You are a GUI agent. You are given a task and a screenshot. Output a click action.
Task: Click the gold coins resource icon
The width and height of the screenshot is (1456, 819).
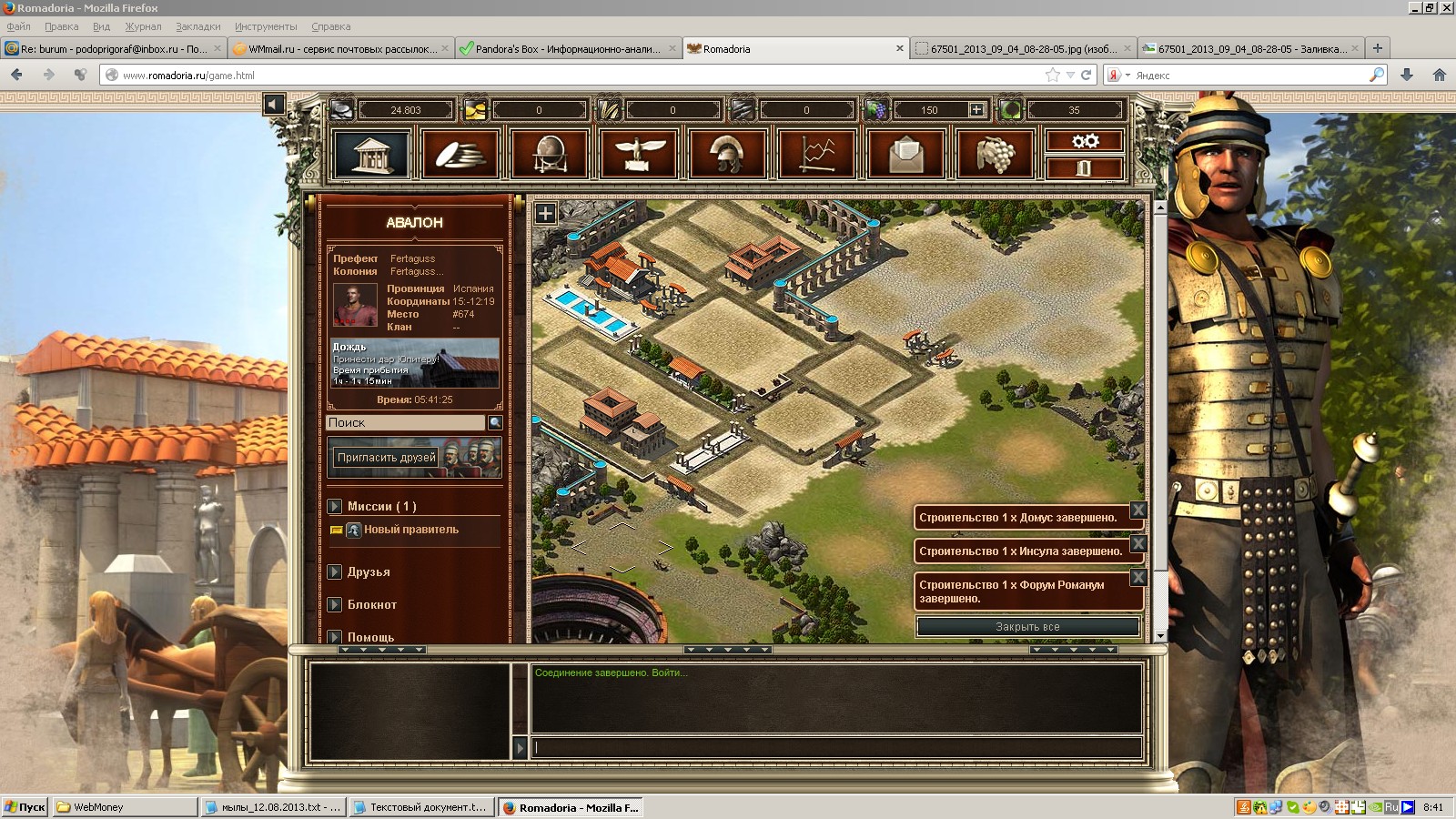(x=476, y=109)
